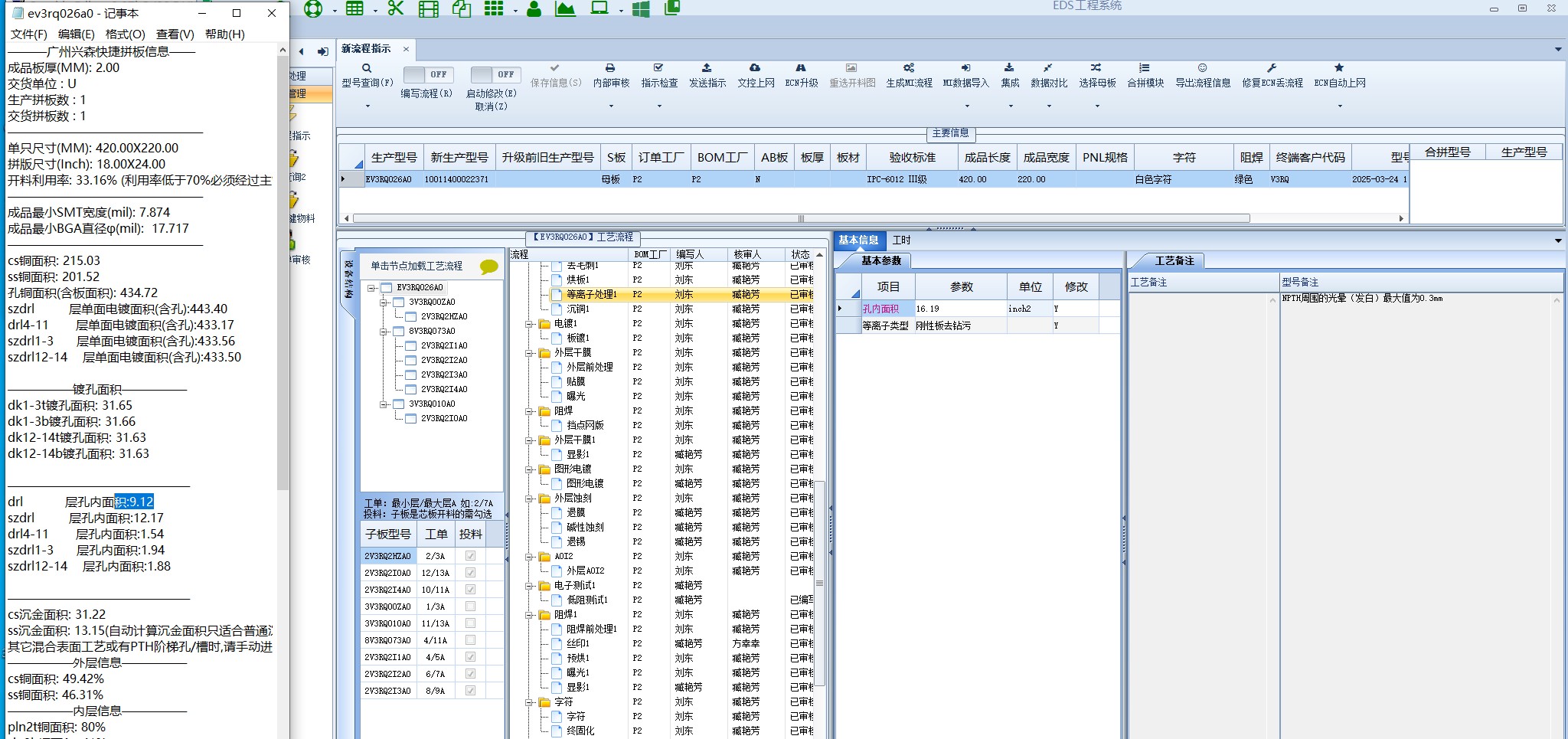Screen dimensions: 1568x739
Task: Collapse the 图形电镀 process folder
Action: point(529,469)
